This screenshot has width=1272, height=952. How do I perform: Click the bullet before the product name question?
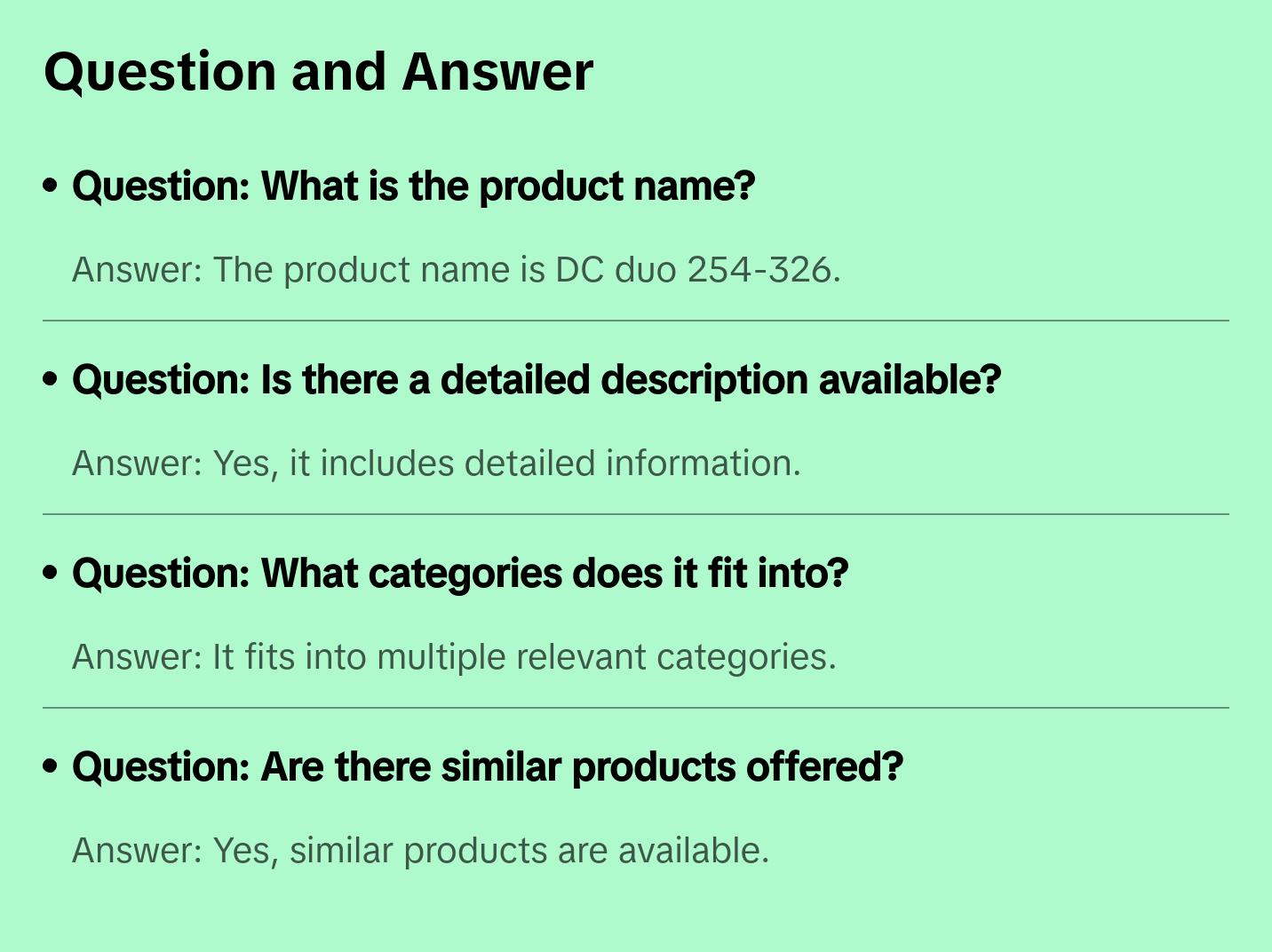click(51, 186)
